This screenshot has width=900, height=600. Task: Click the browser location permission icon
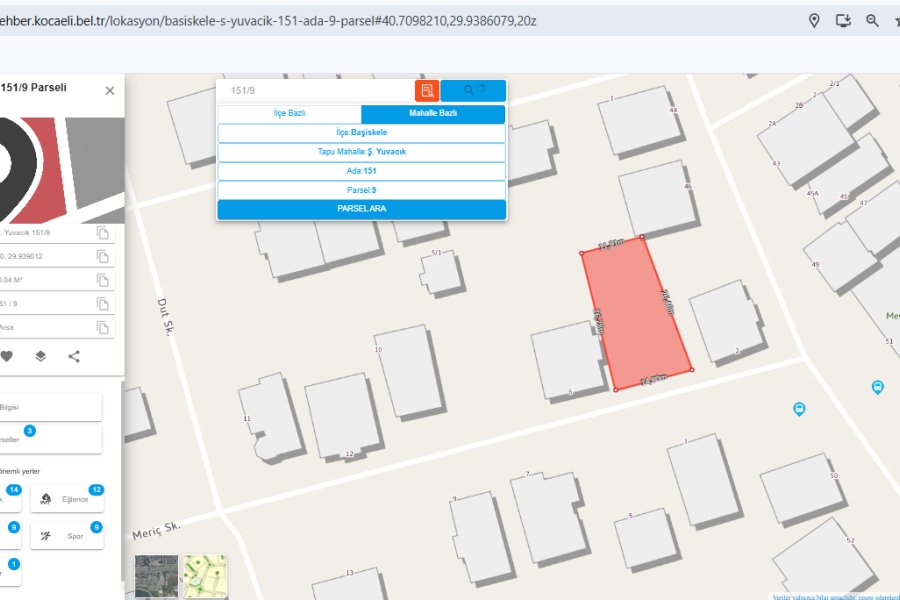pos(814,20)
